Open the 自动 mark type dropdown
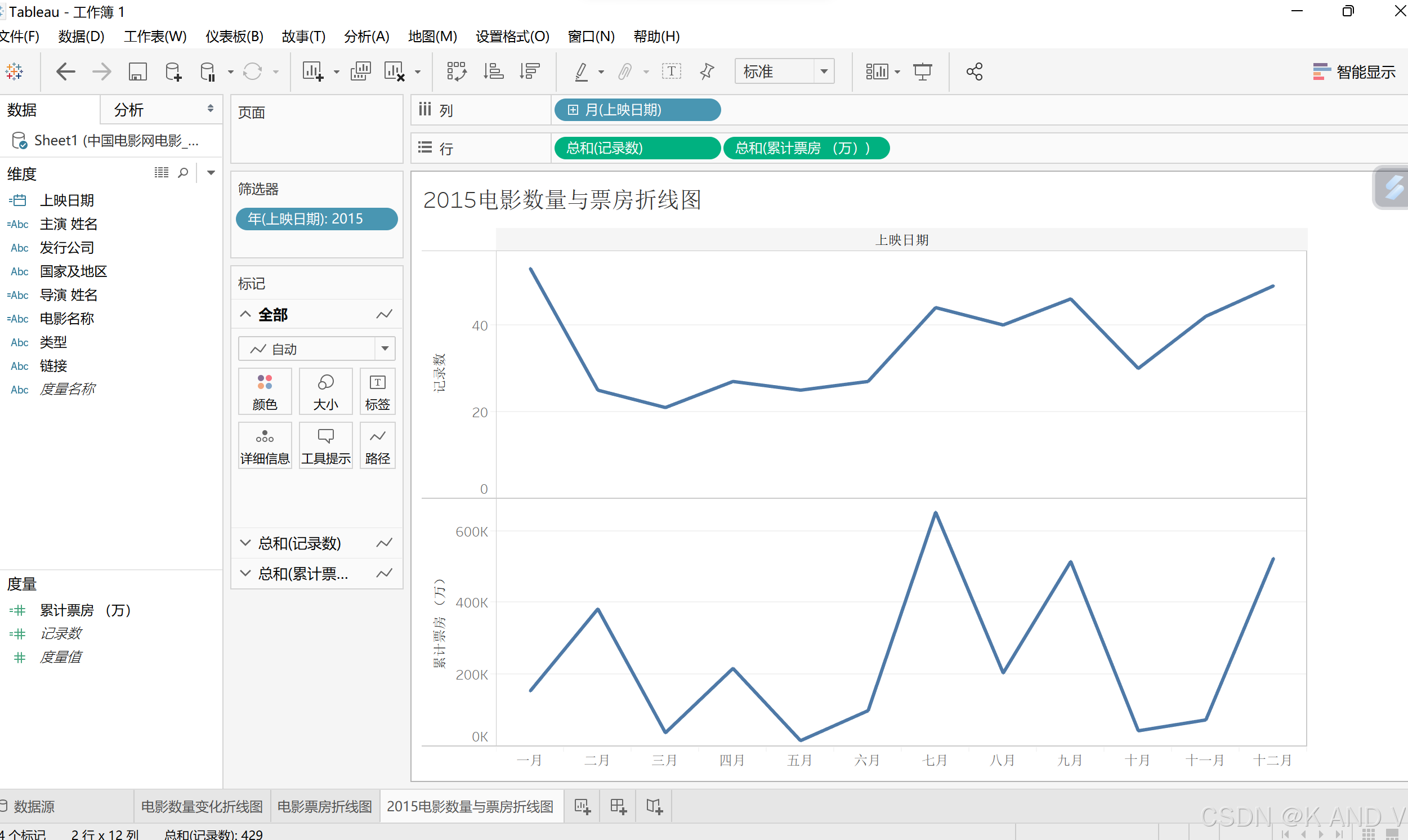Image resolution: width=1408 pixels, height=840 pixels. coord(316,348)
